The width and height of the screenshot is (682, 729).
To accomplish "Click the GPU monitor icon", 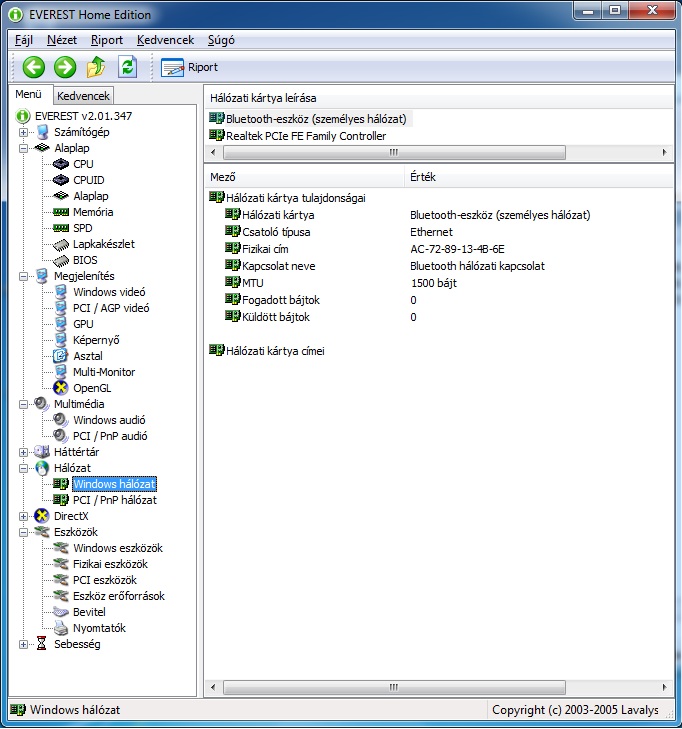I will pos(61,324).
